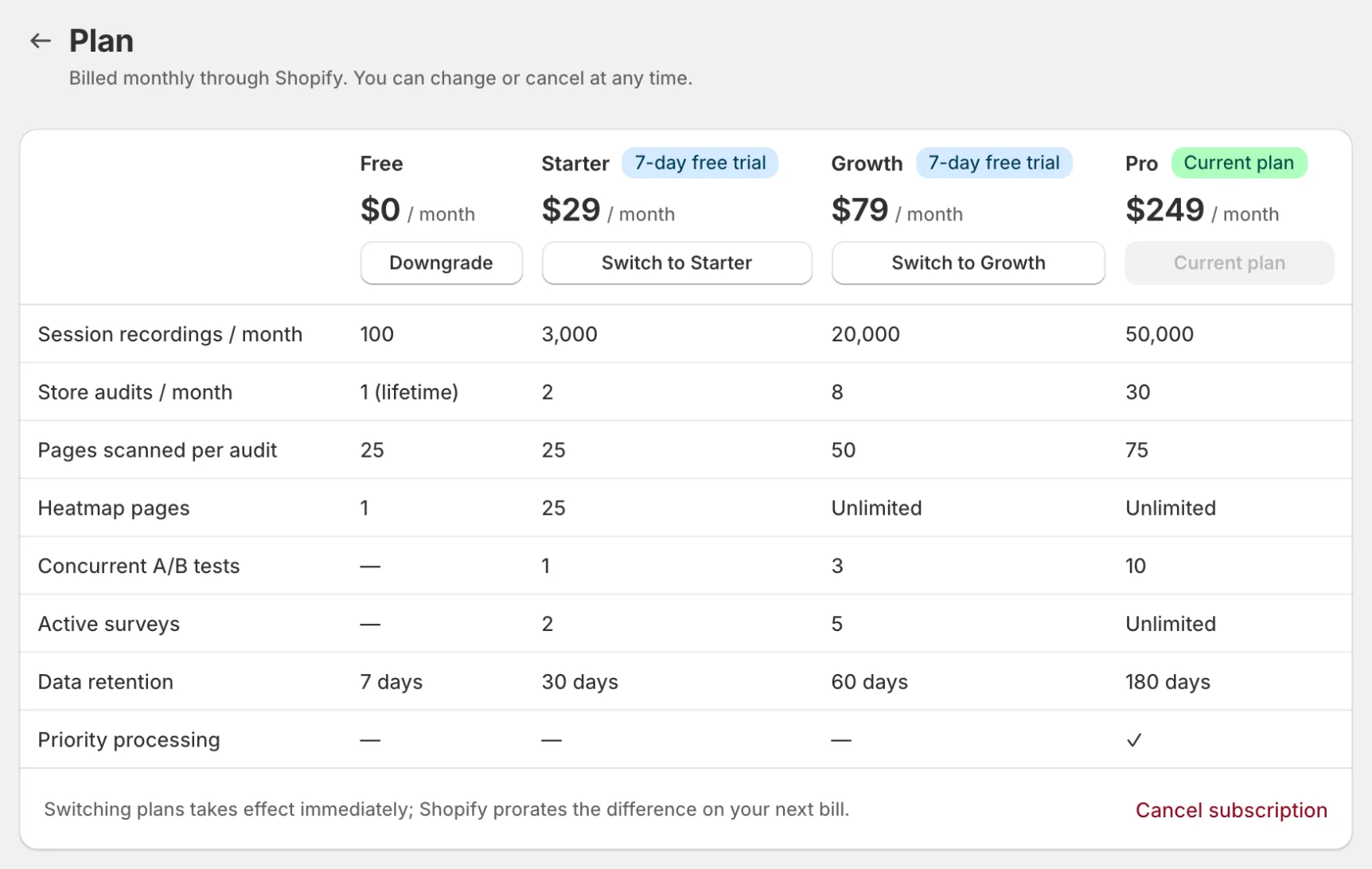
Task: Click the Pro pages scanned value 75
Action: [x=1136, y=450]
